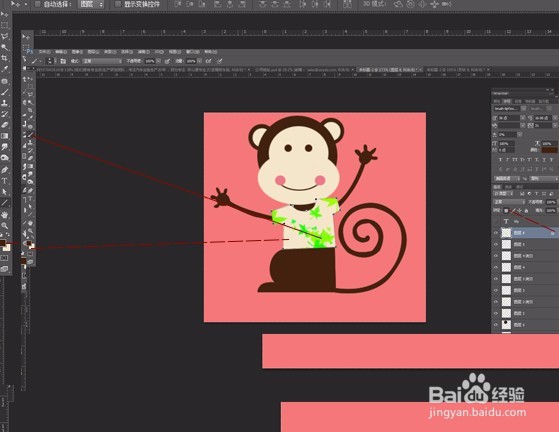
Task: Toggle Quick Mask mode in outer toolbar
Action: 4,258
